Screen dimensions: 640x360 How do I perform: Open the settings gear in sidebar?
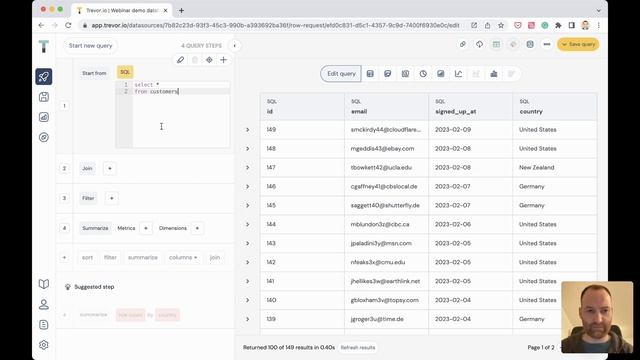click(x=44, y=345)
